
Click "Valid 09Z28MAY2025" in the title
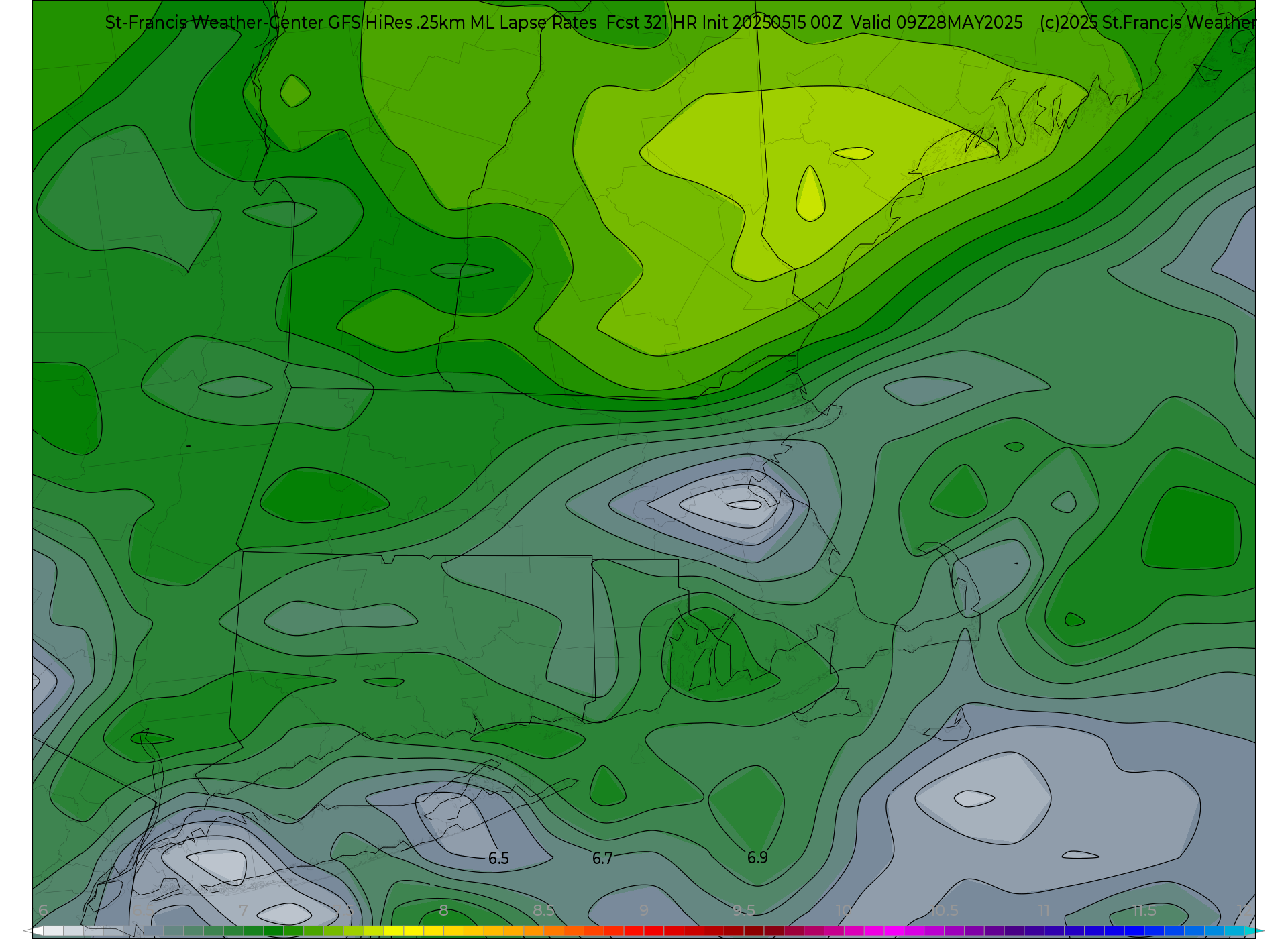coord(937,23)
